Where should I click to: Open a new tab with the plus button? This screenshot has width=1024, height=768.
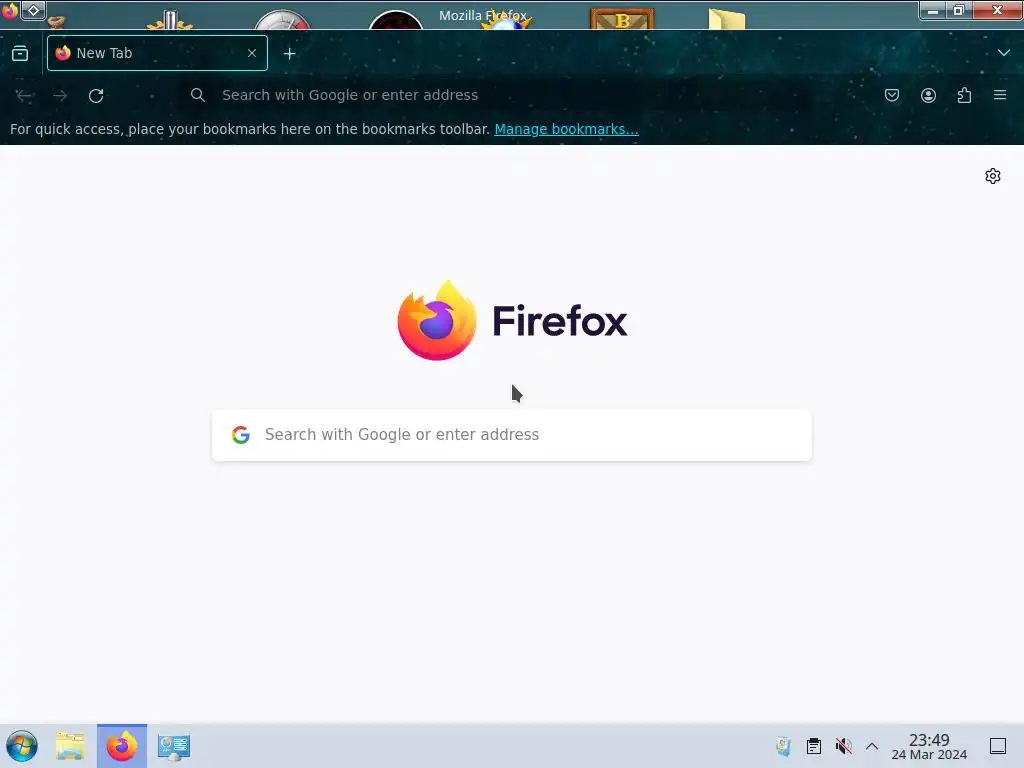[289, 54]
